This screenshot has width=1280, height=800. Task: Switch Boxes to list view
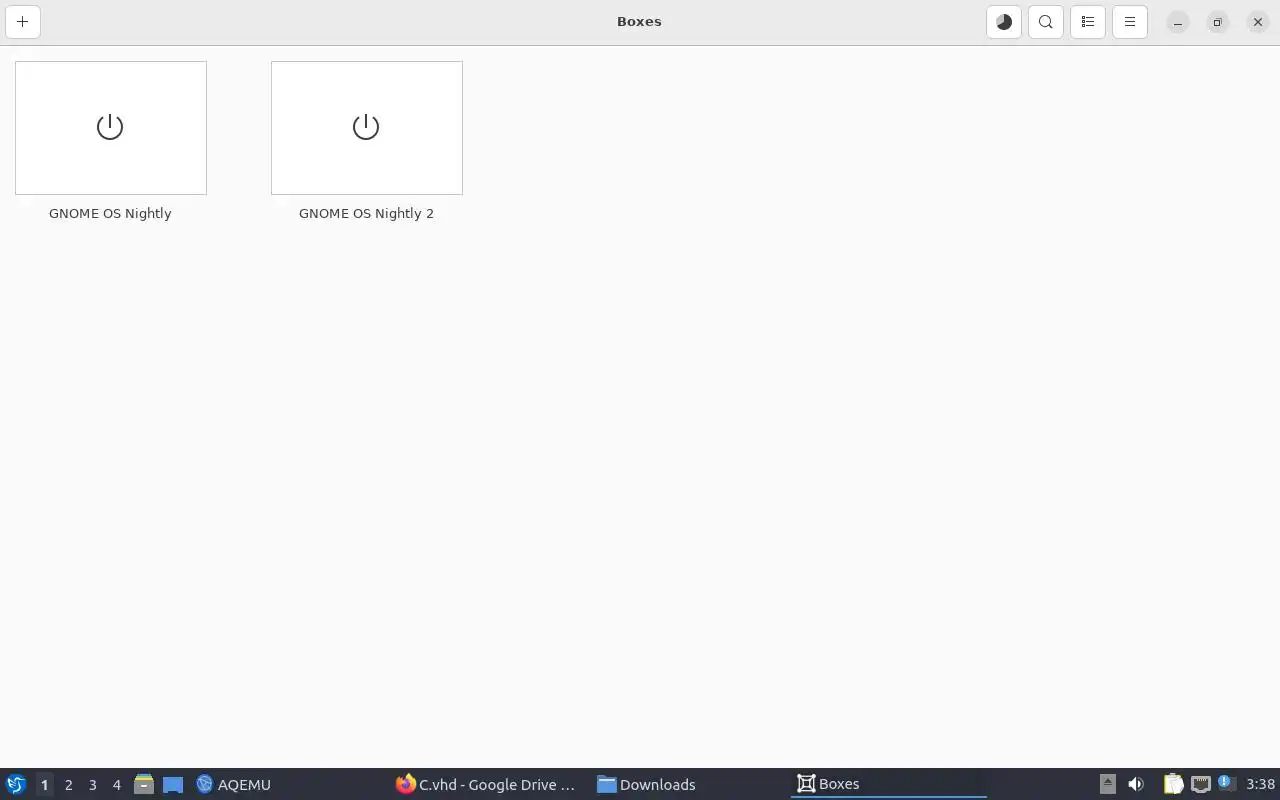pyautogui.click(x=1088, y=21)
